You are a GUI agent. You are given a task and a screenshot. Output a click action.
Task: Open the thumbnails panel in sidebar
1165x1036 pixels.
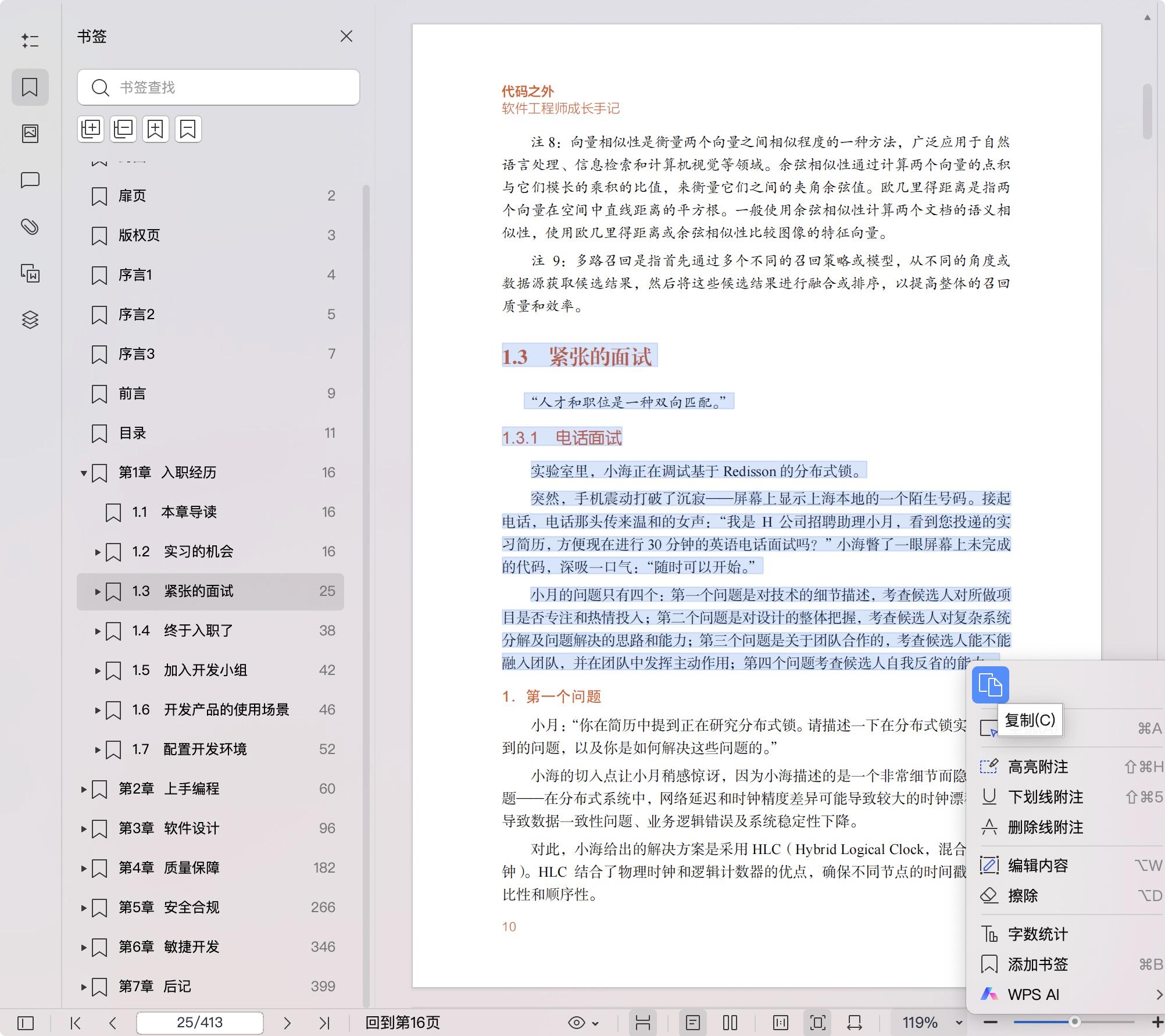click(x=30, y=134)
